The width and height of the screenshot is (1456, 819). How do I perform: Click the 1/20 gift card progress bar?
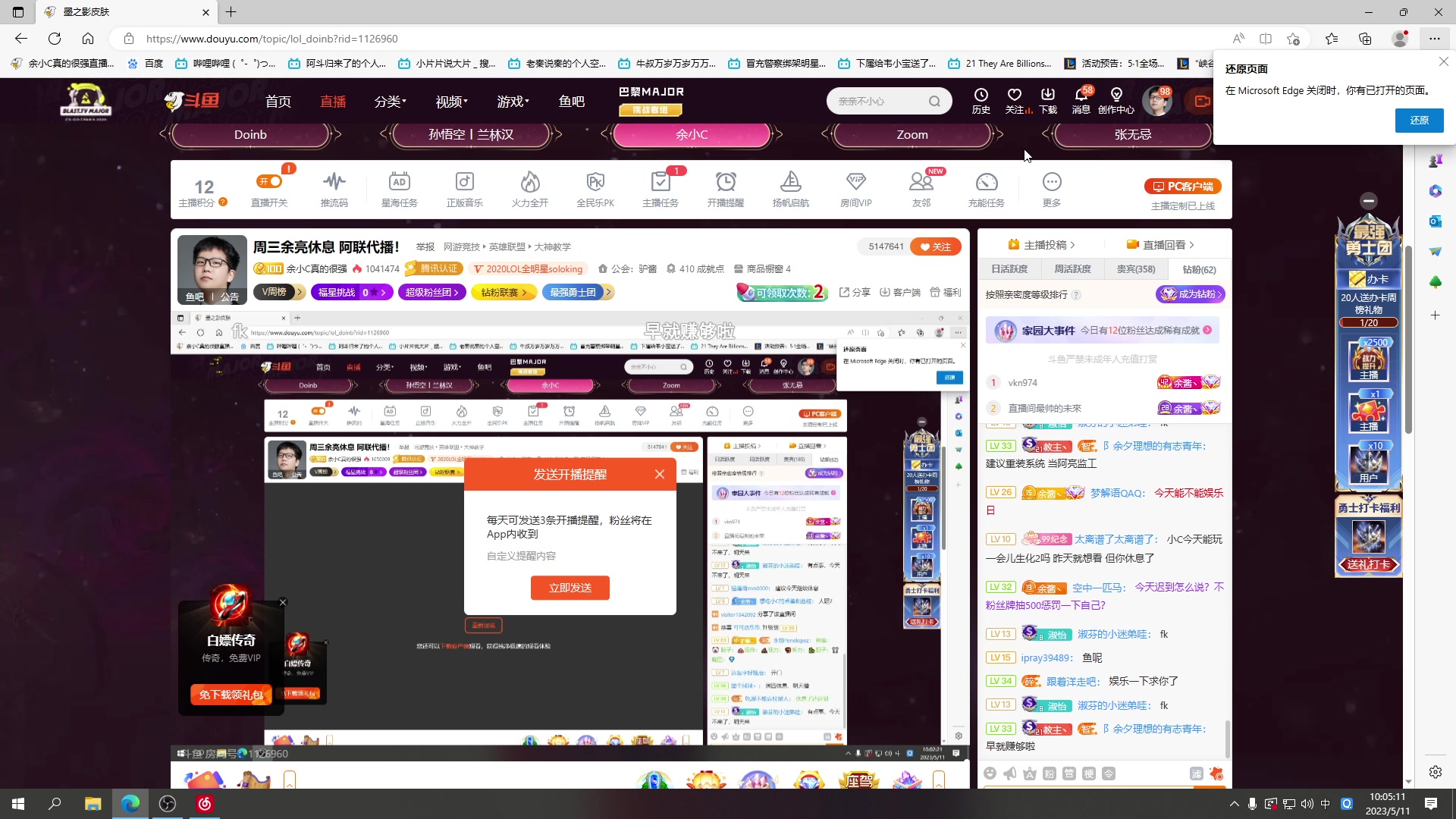(1368, 322)
